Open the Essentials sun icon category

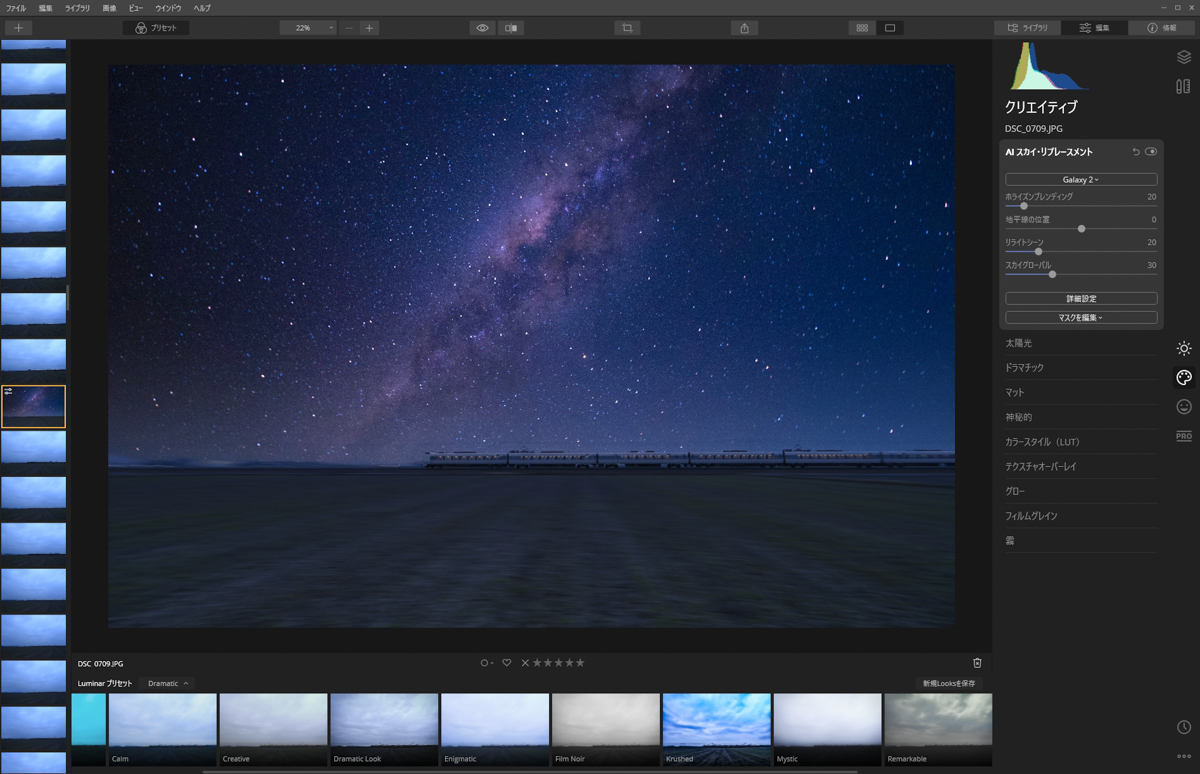pyautogui.click(x=1184, y=349)
